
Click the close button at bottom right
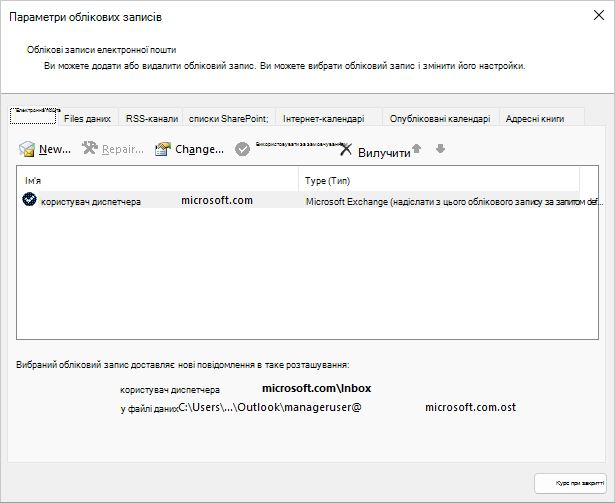tap(570, 483)
